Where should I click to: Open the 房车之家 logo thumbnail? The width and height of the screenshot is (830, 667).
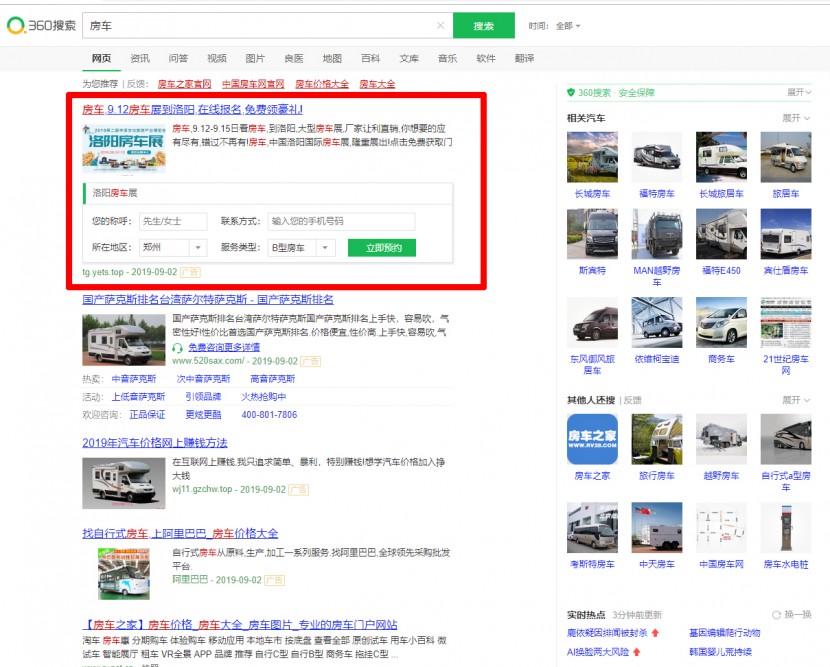[592, 440]
